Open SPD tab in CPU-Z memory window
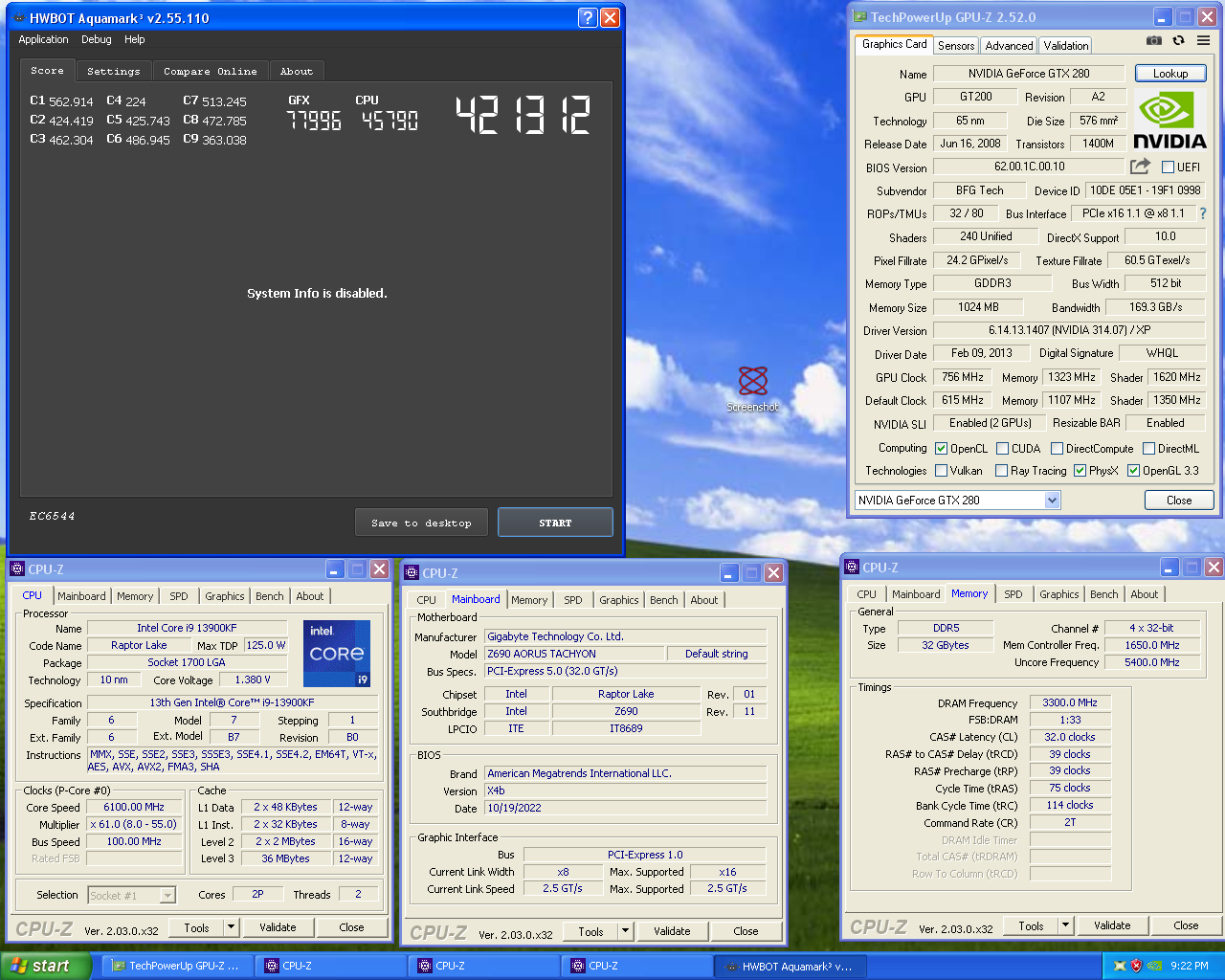The height and width of the screenshot is (980, 1225). [x=1013, y=594]
